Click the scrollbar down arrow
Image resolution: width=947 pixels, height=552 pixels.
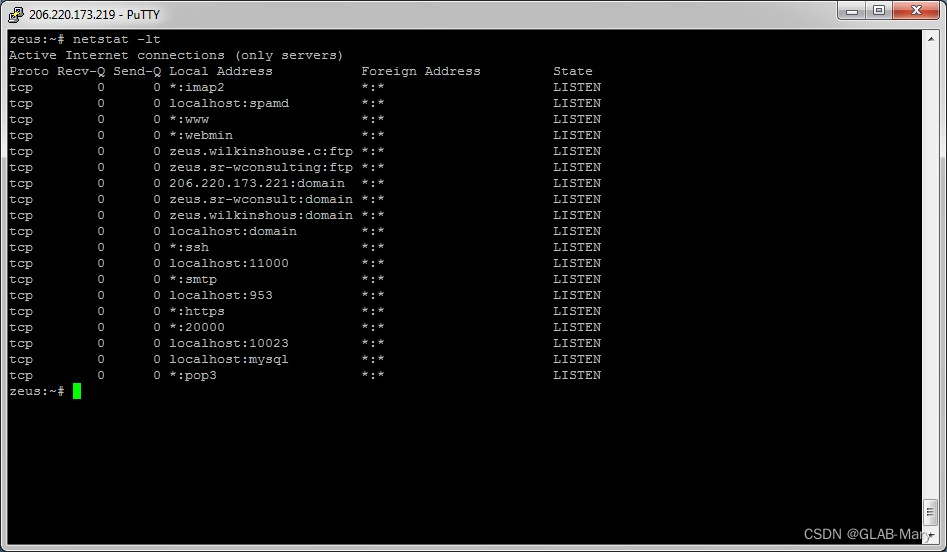930,536
